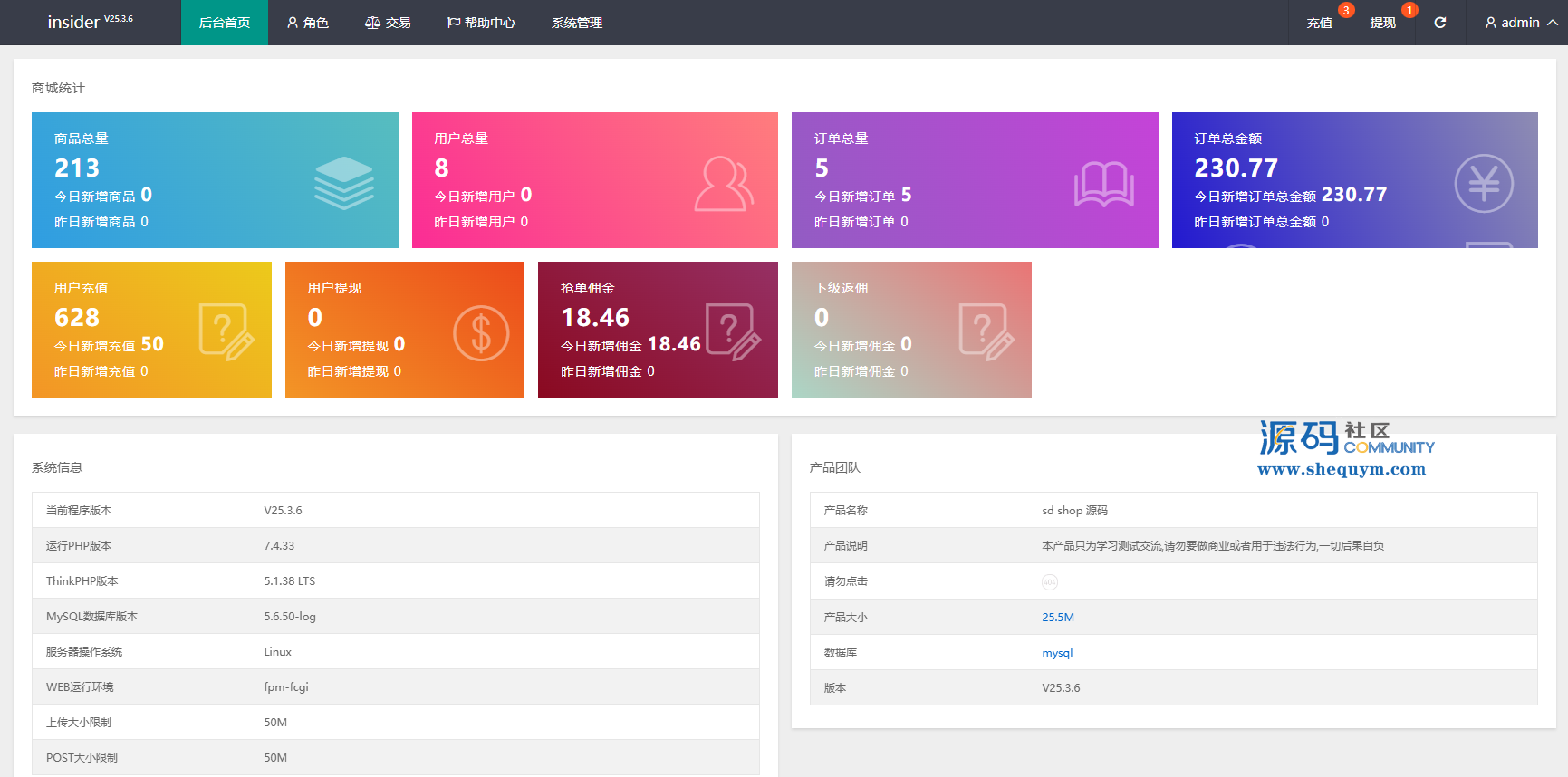Click the insider logo text
Image resolution: width=1568 pixels, height=777 pixels.
point(73,23)
